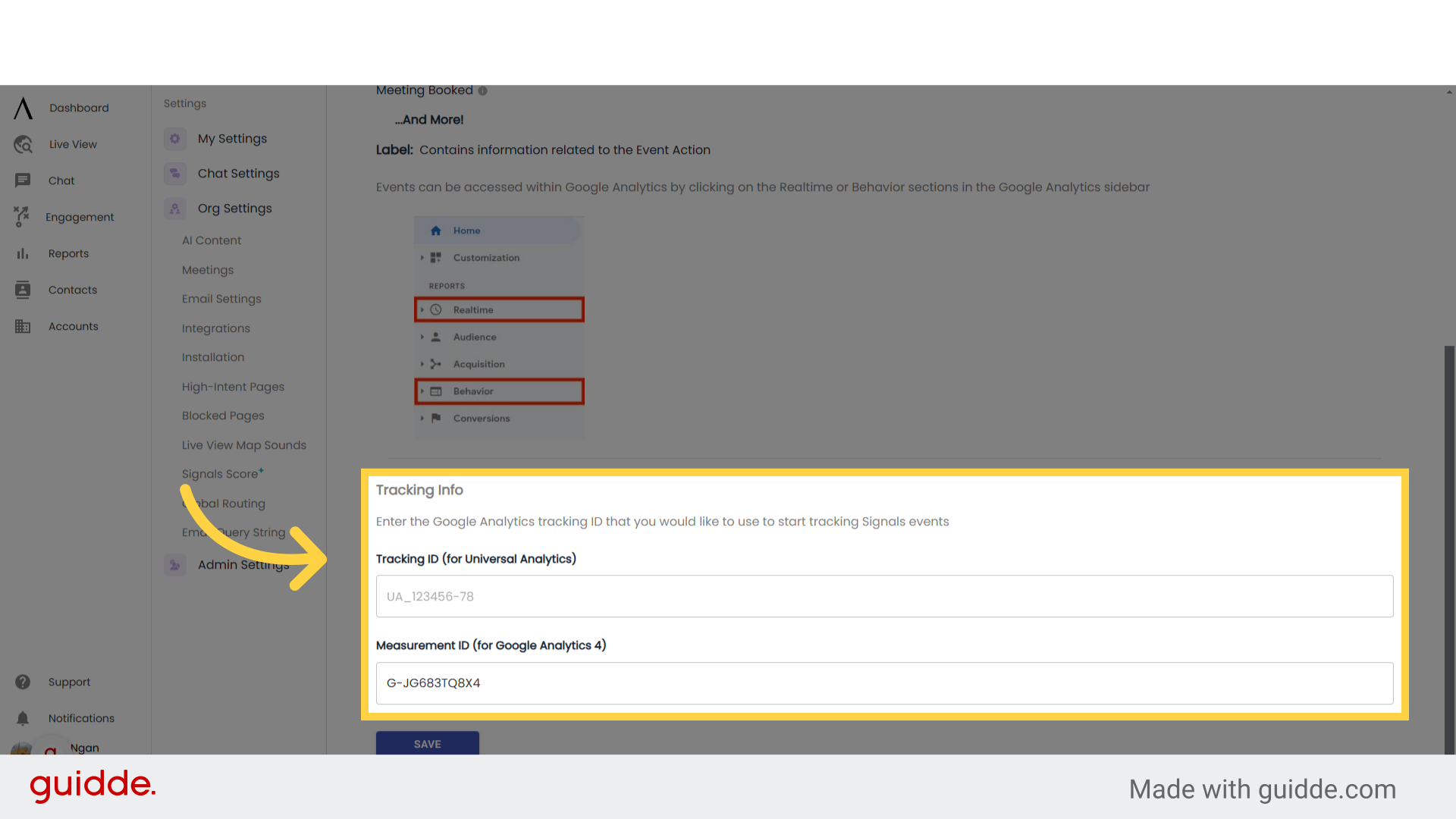
Task: Open Live View globe icon
Action: (24, 144)
